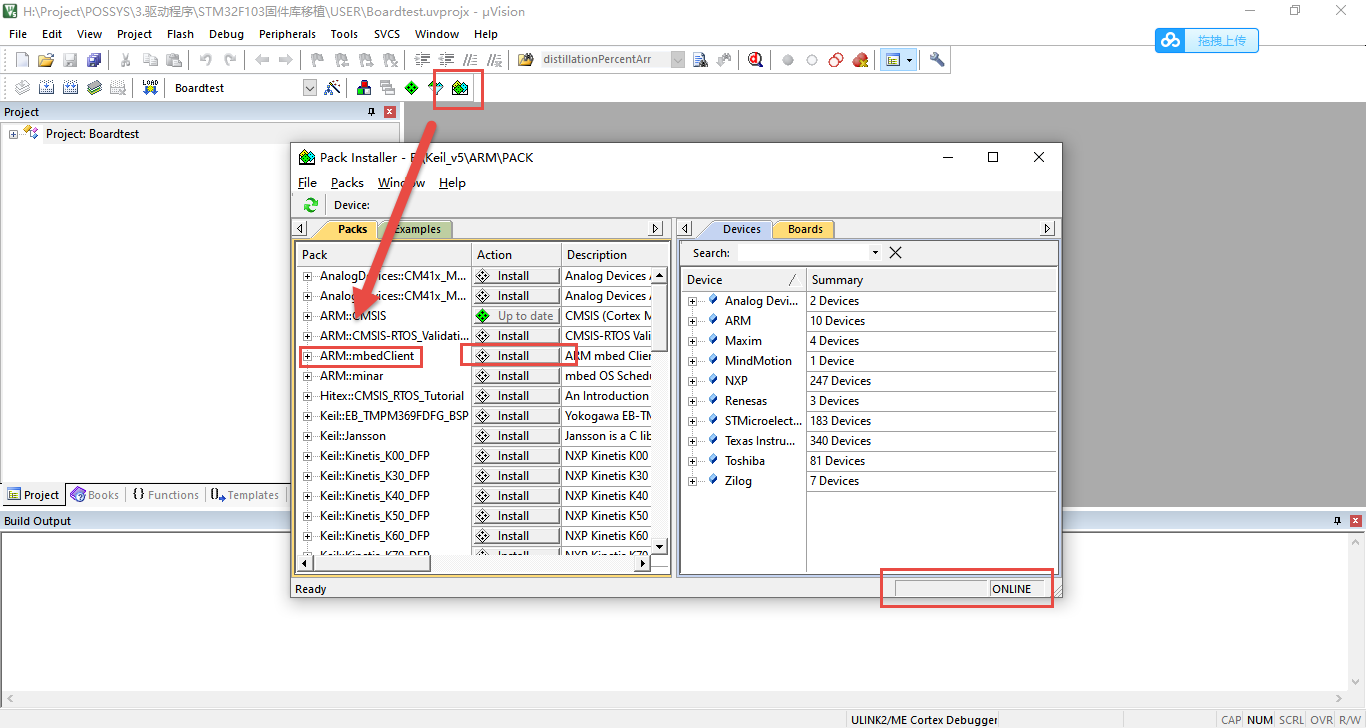Open the SVCS menu
Screen dimensions: 1366x728
tap(387, 34)
